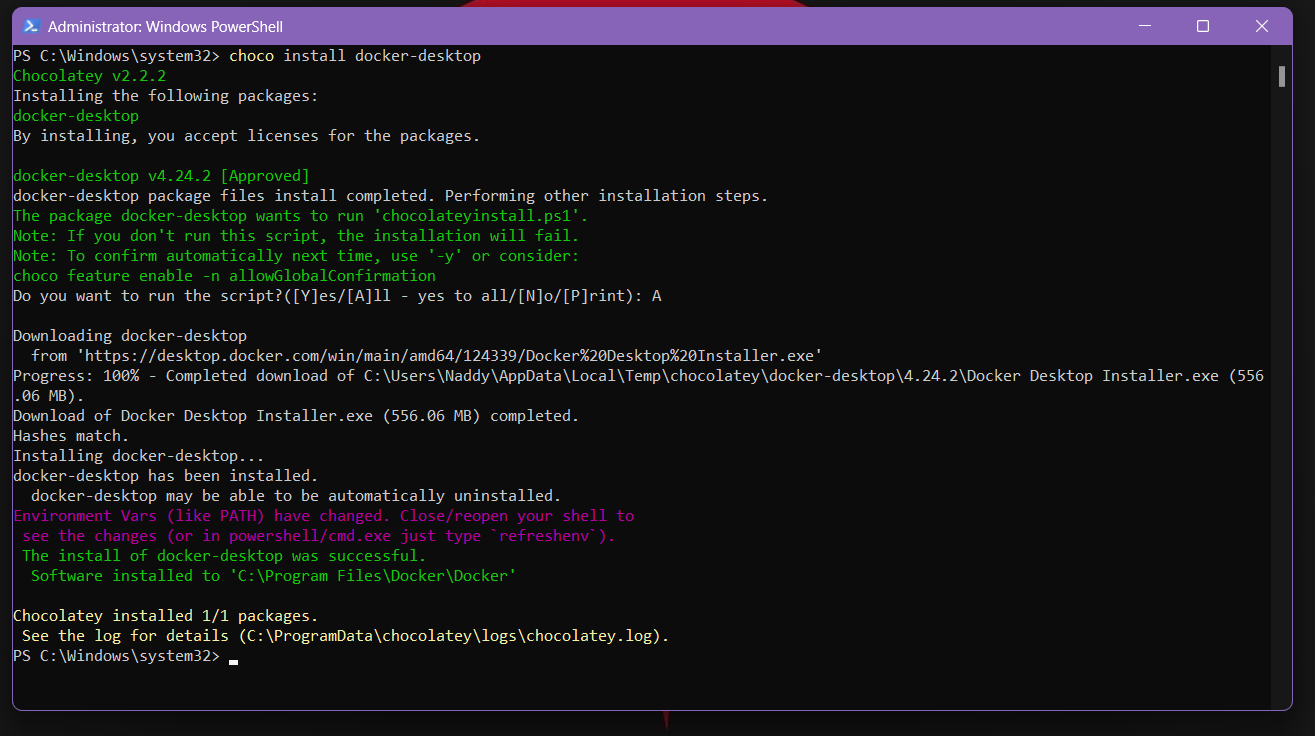Click 'the installation will fail' note line
Image resolution: width=1315 pixels, height=736 pixels.
pos(296,236)
